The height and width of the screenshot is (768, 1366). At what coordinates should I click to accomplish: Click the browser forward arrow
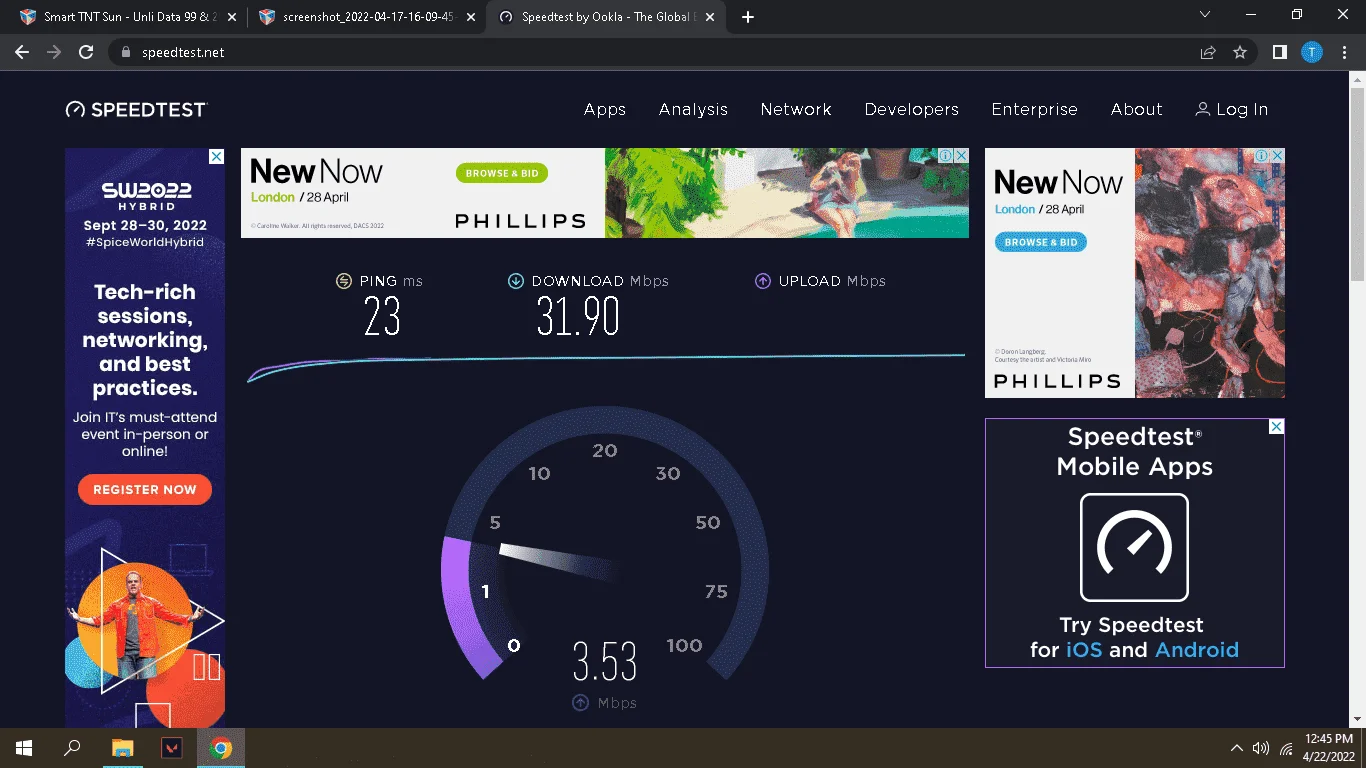point(54,52)
